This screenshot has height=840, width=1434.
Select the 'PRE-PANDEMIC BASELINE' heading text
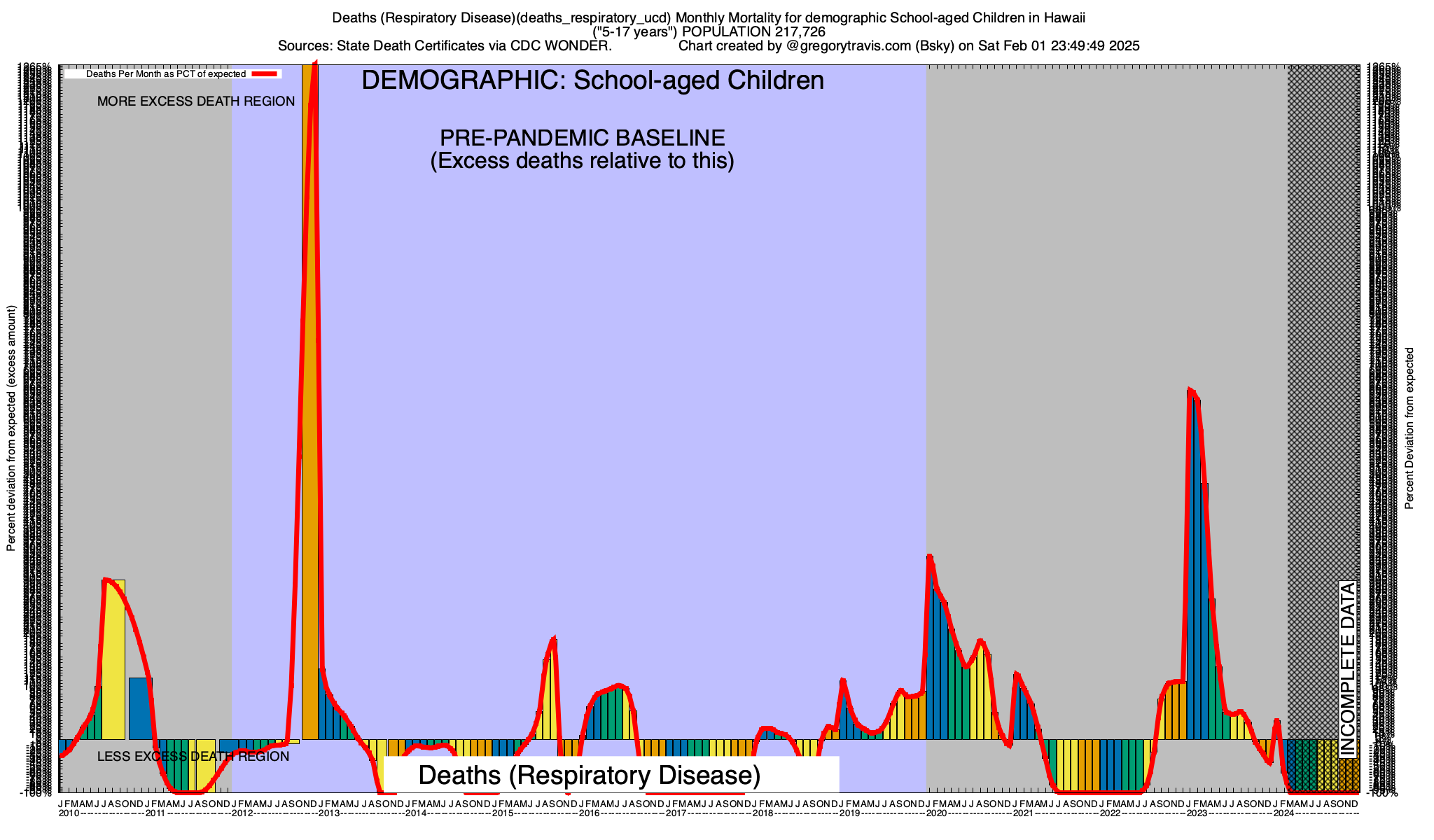pos(582,138)
